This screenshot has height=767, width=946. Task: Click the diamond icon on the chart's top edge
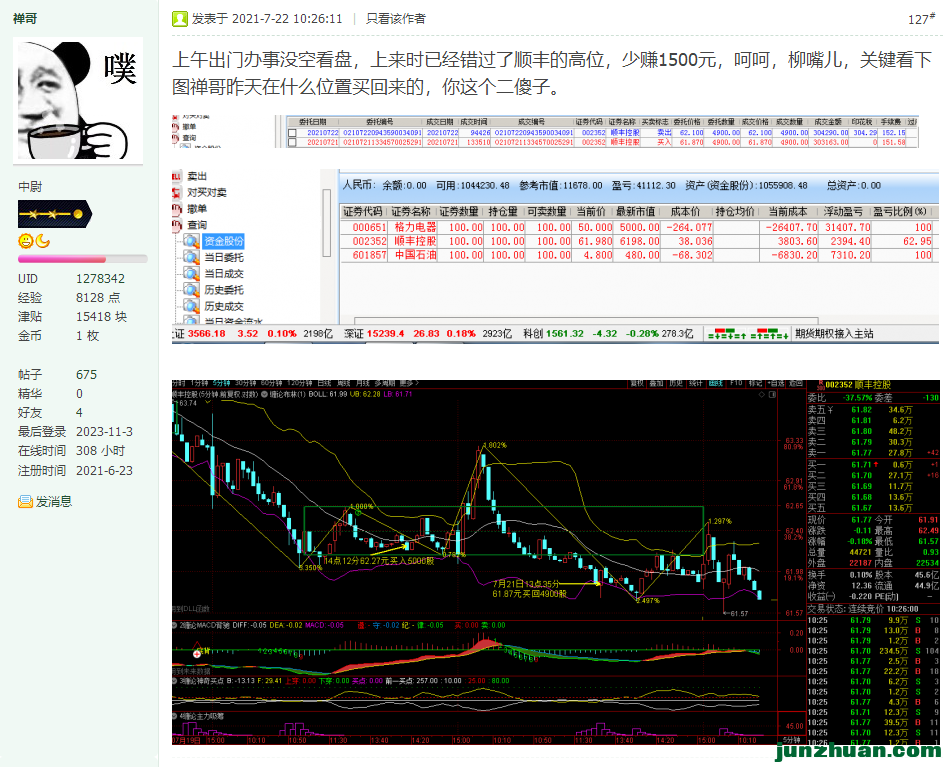(761, 395)
